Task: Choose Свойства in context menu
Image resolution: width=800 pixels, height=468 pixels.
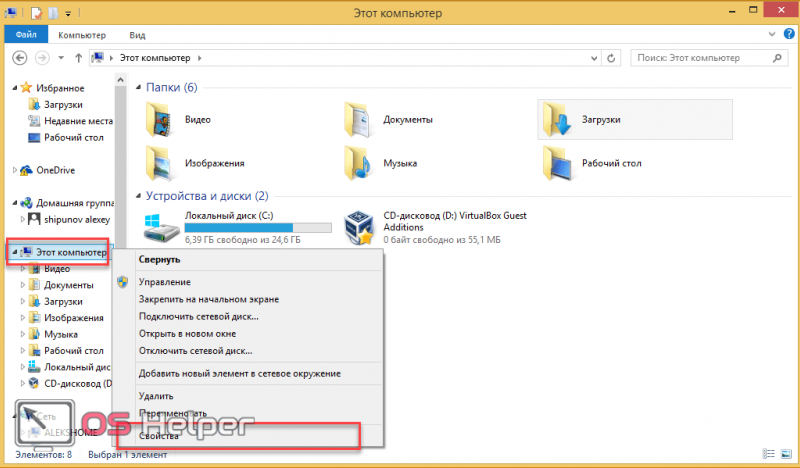Action: tap(249, 436)
